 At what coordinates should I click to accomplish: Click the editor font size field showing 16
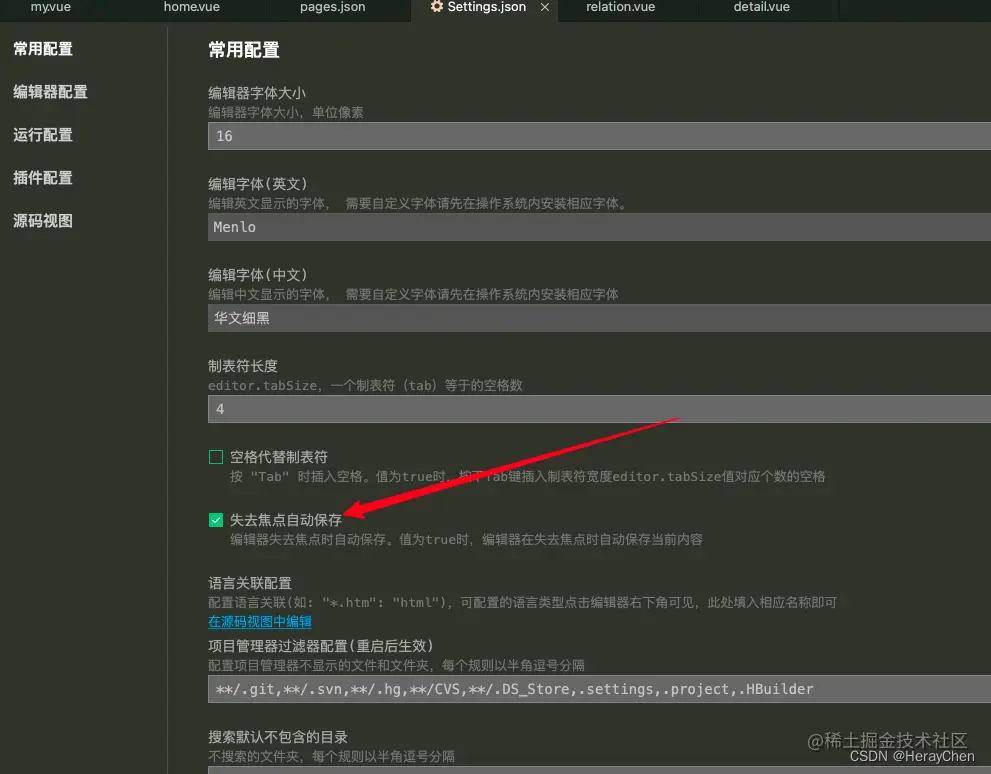pyautogui.click(x=500, y=135)
